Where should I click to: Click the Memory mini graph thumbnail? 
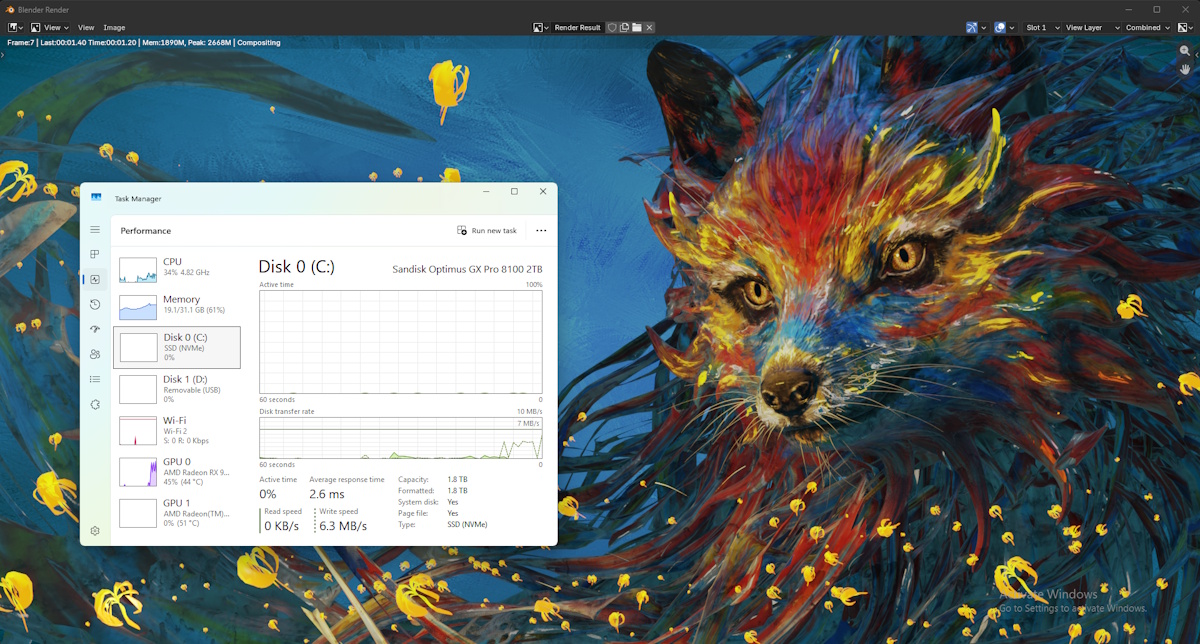(x=138, y=307)
